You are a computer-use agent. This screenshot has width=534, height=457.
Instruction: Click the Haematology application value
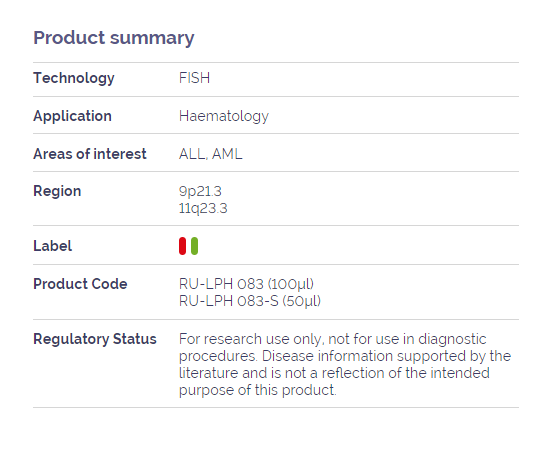[x=224, y=116]
